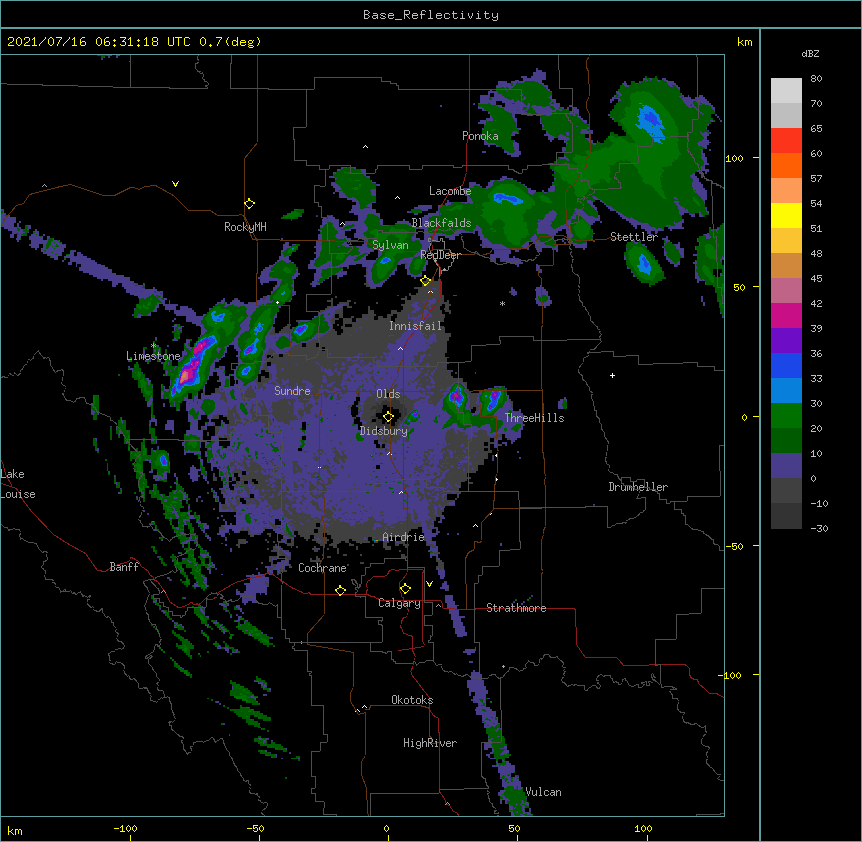
Task: Pick the magenta swatch between 42 and 39 dBZ
Action: (x=786, y=315)
